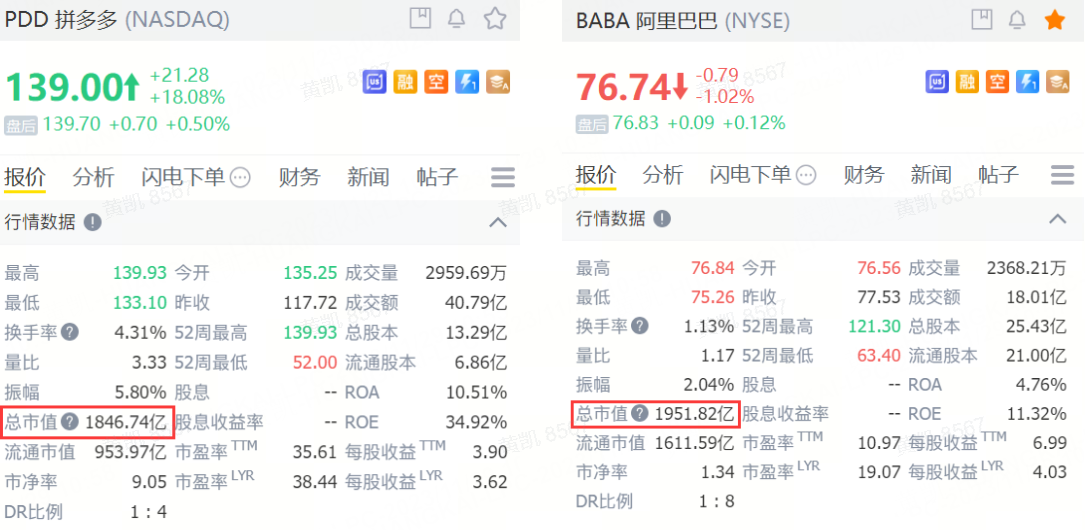This screenshot has width=1085, height=530.
Task: Collapse the PDD 行情数据 section
Action: (498, 223)
